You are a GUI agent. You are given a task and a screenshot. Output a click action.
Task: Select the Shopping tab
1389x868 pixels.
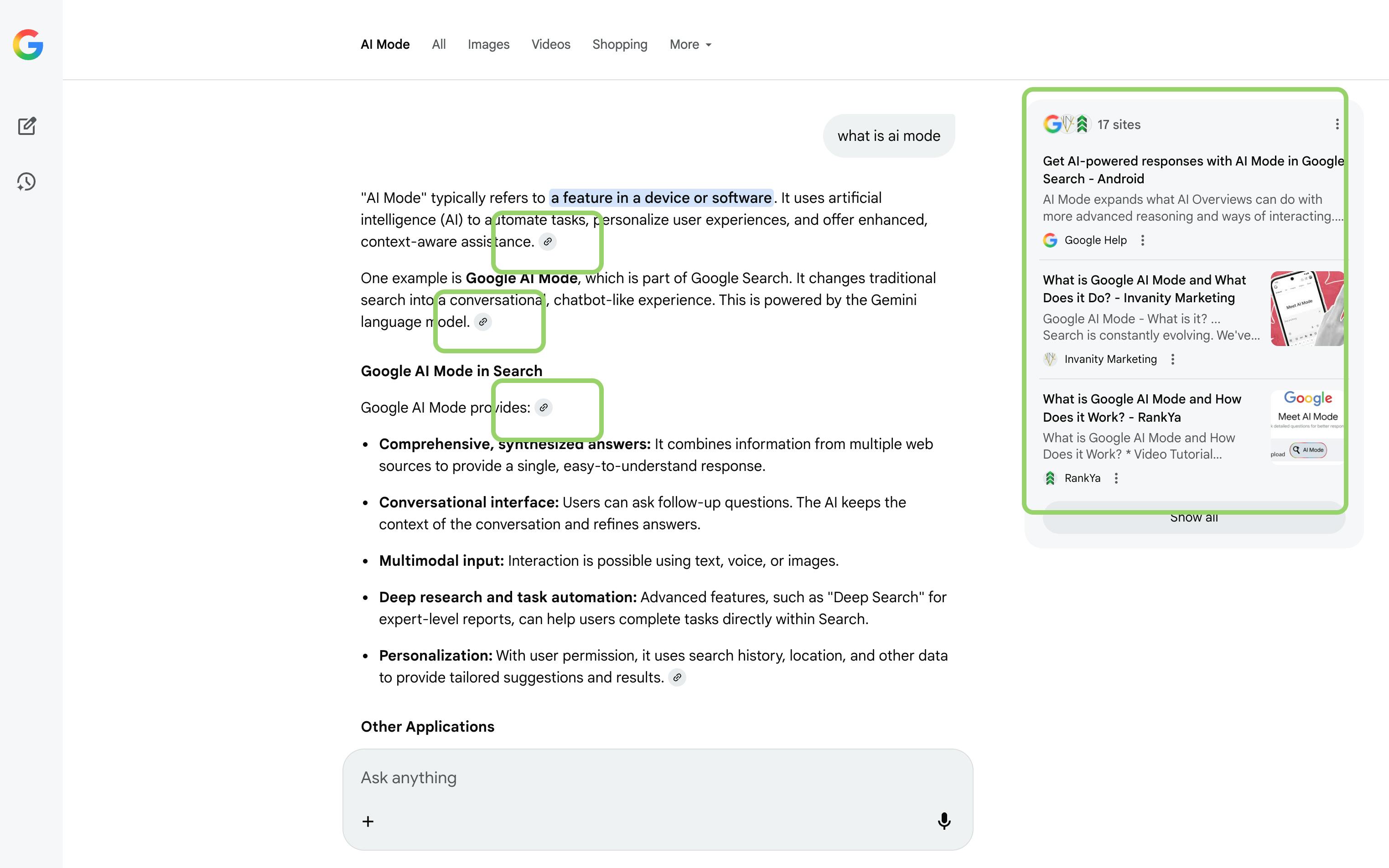click(620, 45)
